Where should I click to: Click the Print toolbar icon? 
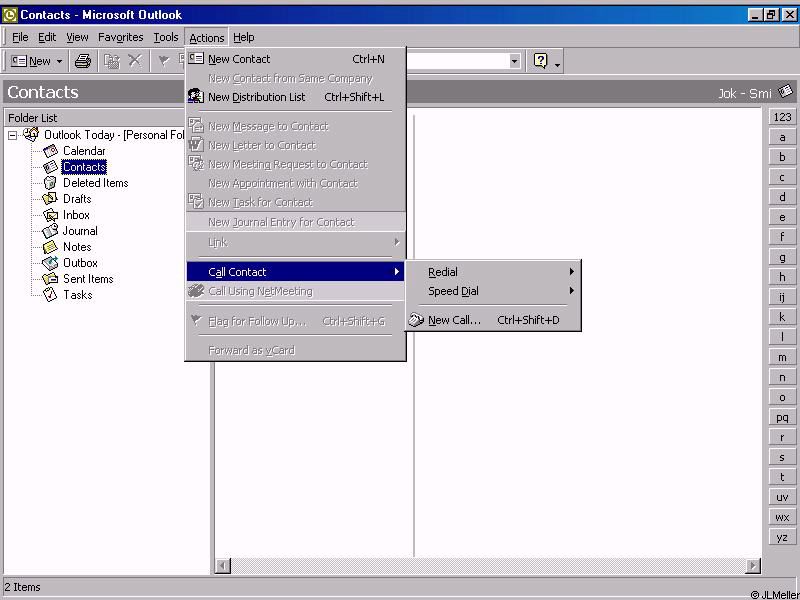click(83, 61)
